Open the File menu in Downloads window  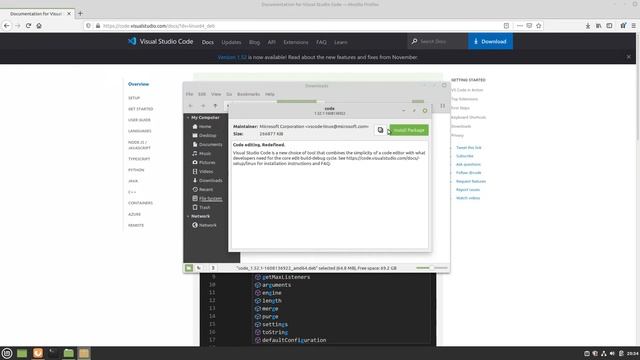click(x=189, y=94)
